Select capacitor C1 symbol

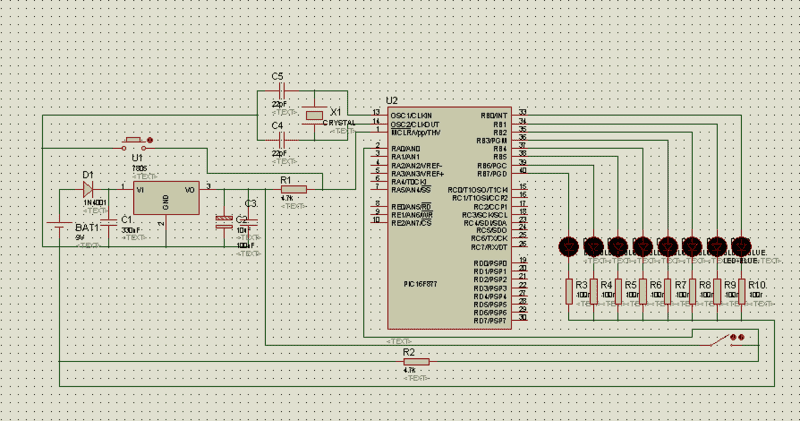coord(109,224)
